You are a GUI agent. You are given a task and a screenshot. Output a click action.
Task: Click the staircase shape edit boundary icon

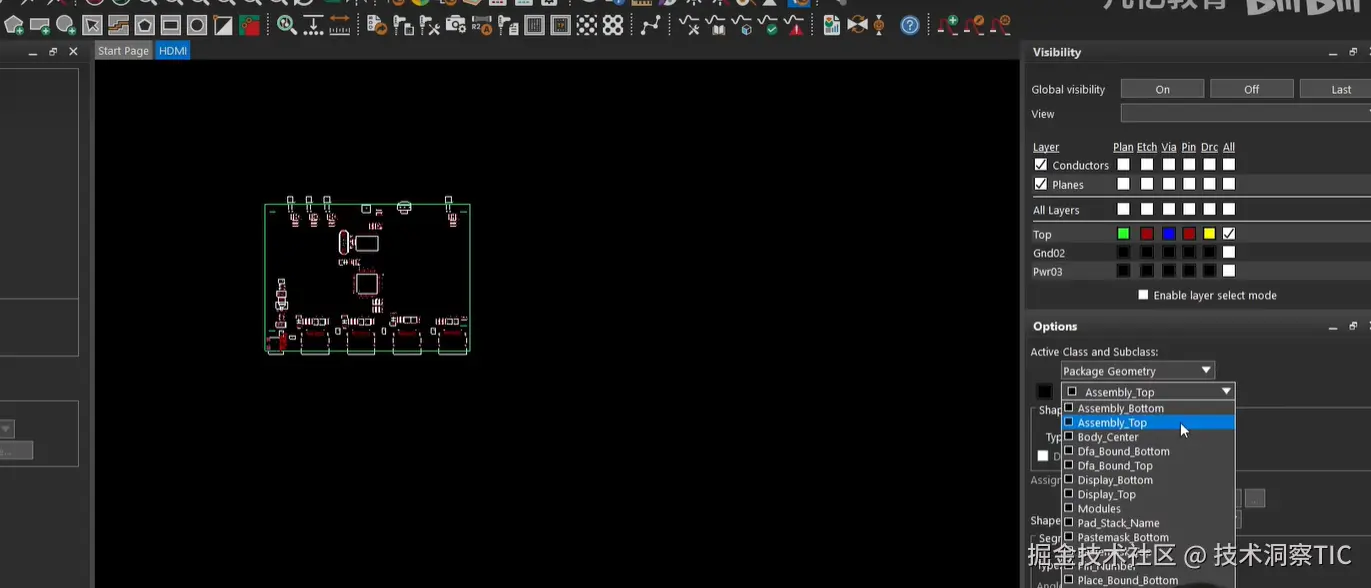[x=118, y=25]
